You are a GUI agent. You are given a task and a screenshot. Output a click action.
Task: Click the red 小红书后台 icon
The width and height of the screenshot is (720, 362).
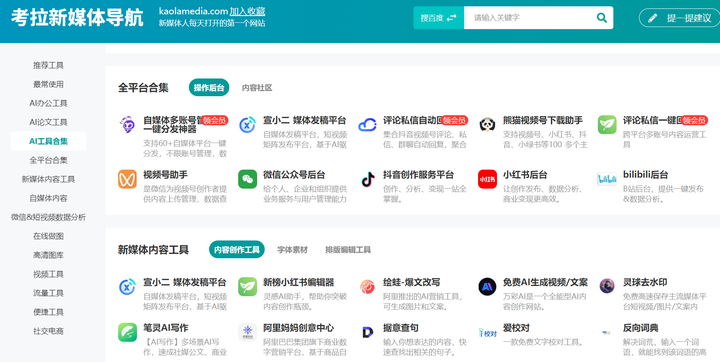[x=487, y=179]
